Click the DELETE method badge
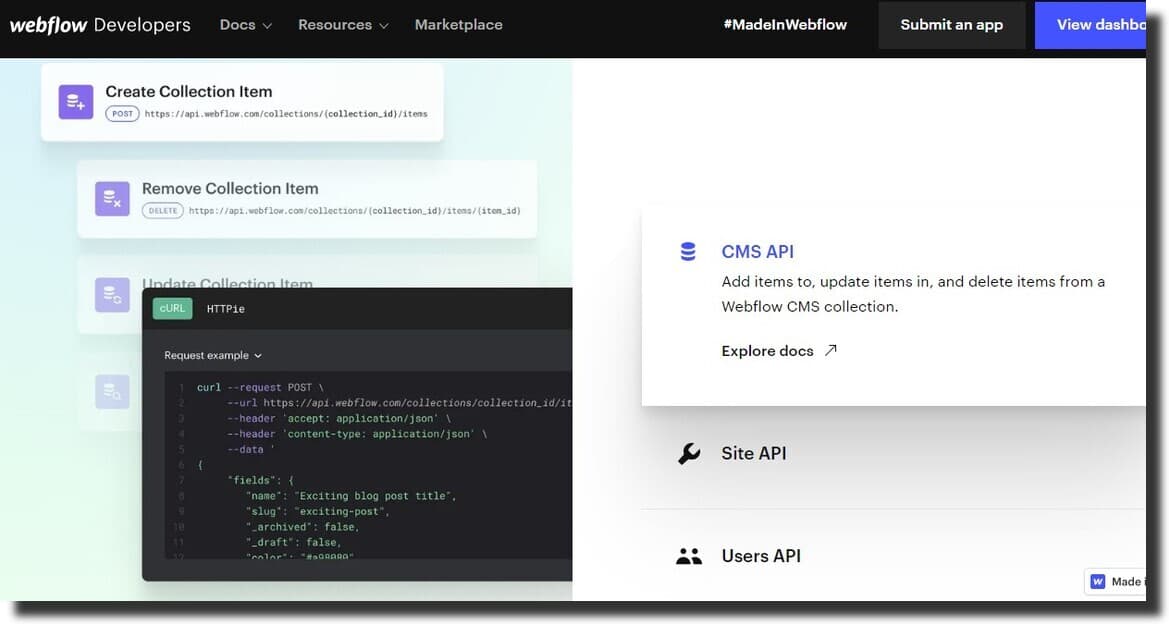Image resolution: width=1169 pixels, height=624 pixels. (x=163, y=210)
